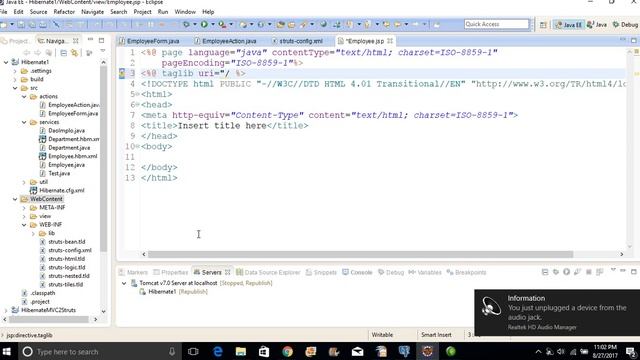Close the Navigator view tab
The image size is (640, 360).
tap(76, 41)
